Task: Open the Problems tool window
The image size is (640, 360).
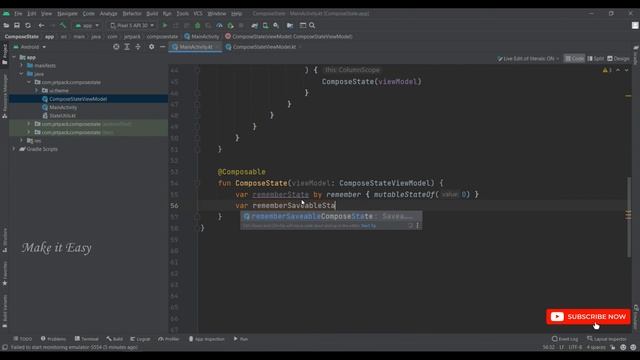Action: click(53, 339)
